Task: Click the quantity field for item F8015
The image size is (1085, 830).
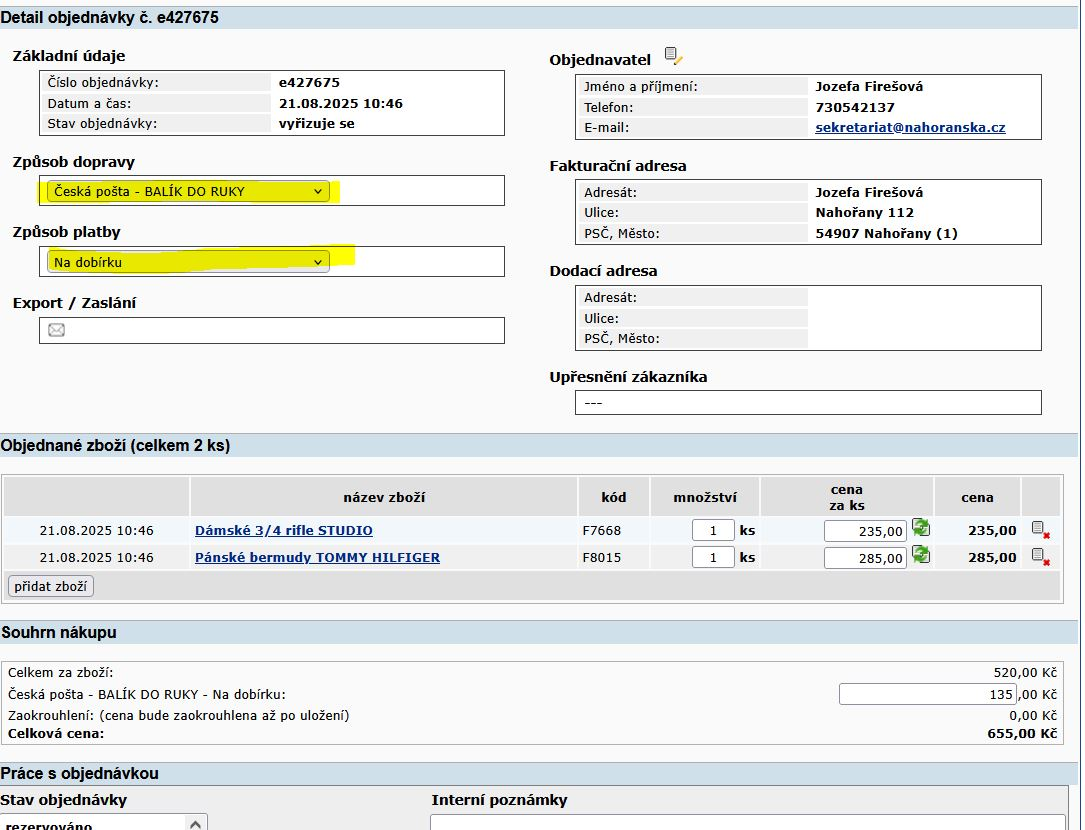Action: coord(713,558)
